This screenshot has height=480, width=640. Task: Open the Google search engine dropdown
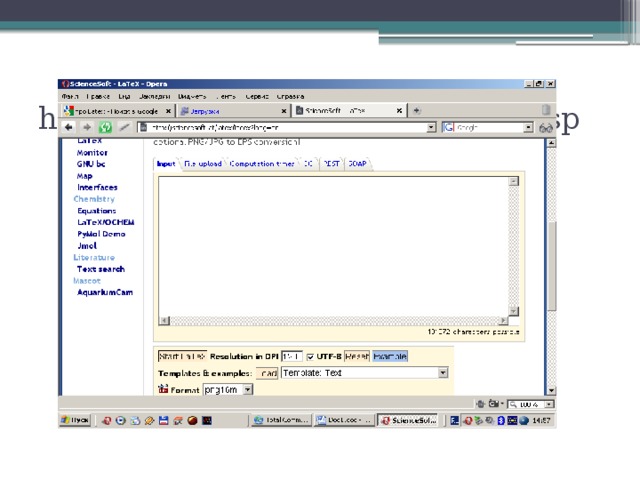[528, 127]
